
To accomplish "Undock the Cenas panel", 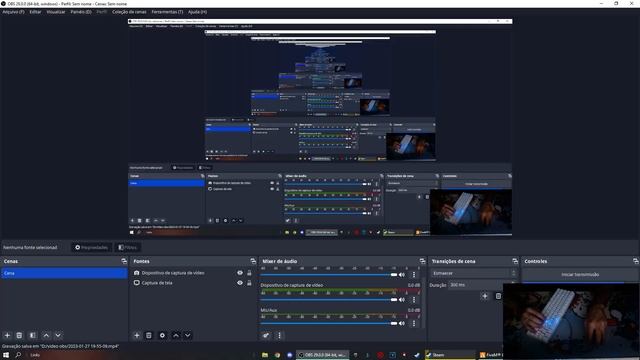I will [x=124, y=261].
